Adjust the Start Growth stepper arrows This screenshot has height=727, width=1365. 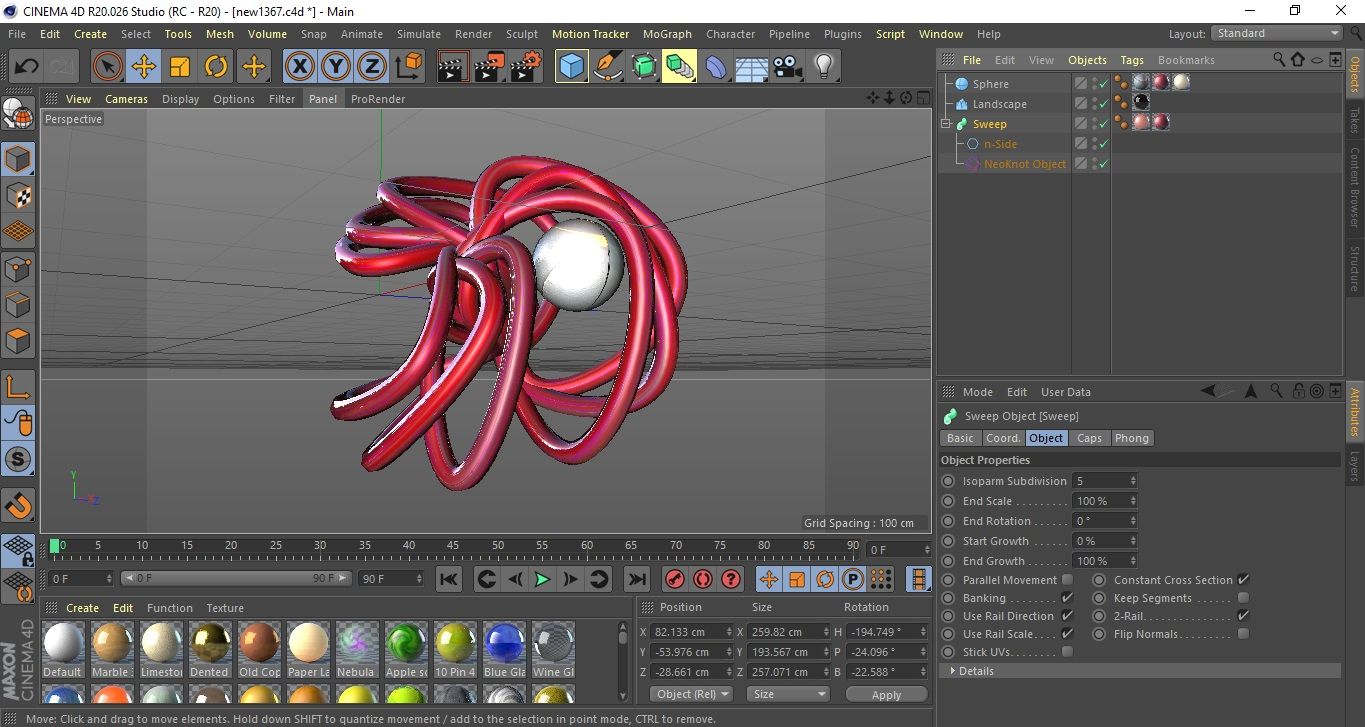click(1132, 541)
